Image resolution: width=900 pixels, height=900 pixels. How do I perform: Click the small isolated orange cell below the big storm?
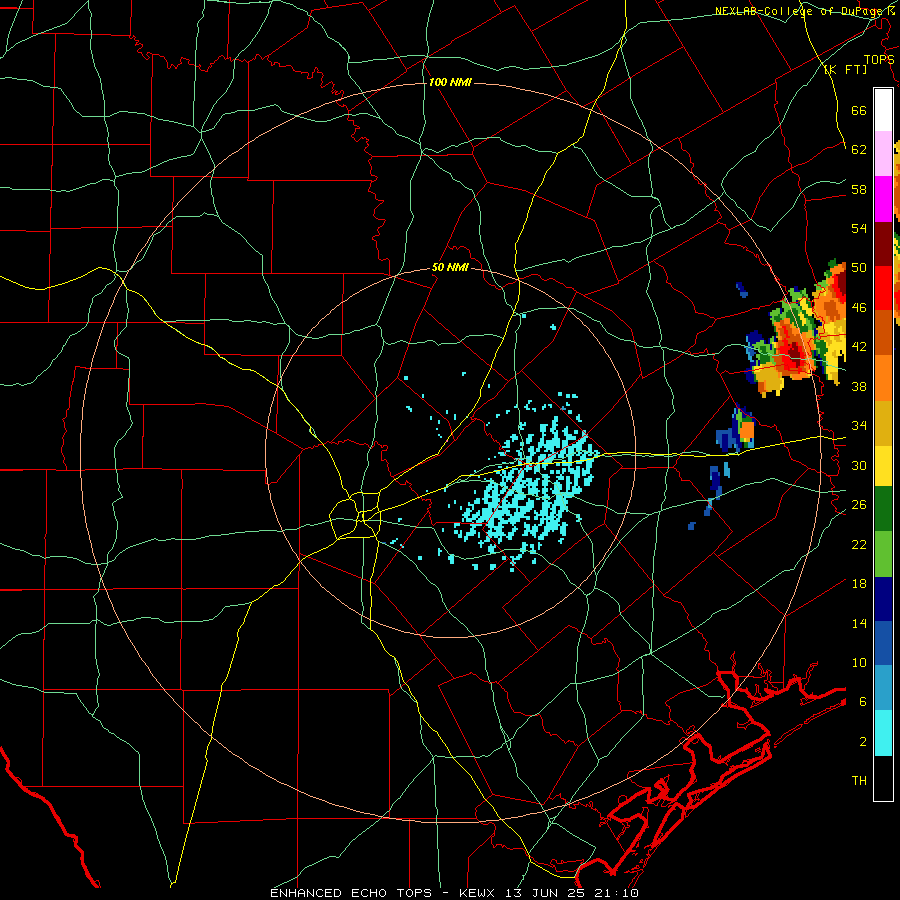[x=747, y=430]
